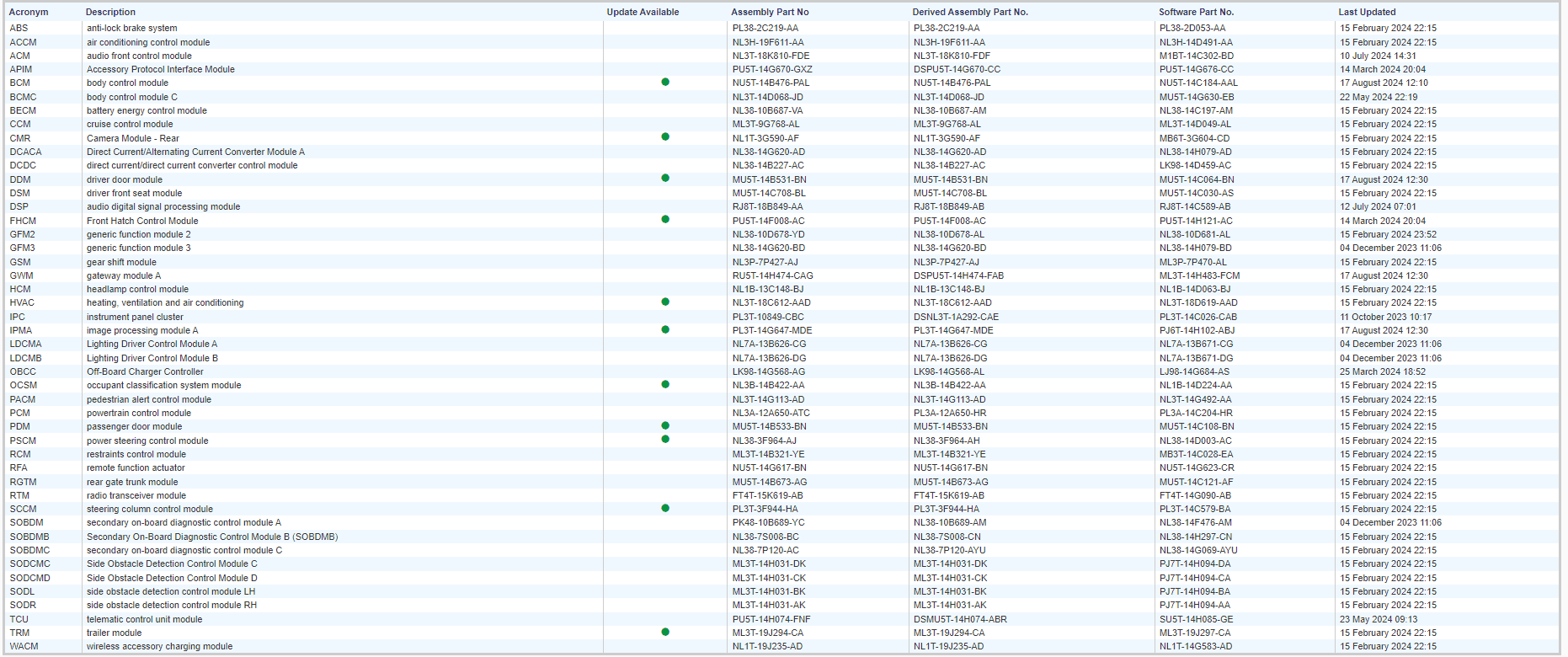Click the OCSM update available dot

665,385
